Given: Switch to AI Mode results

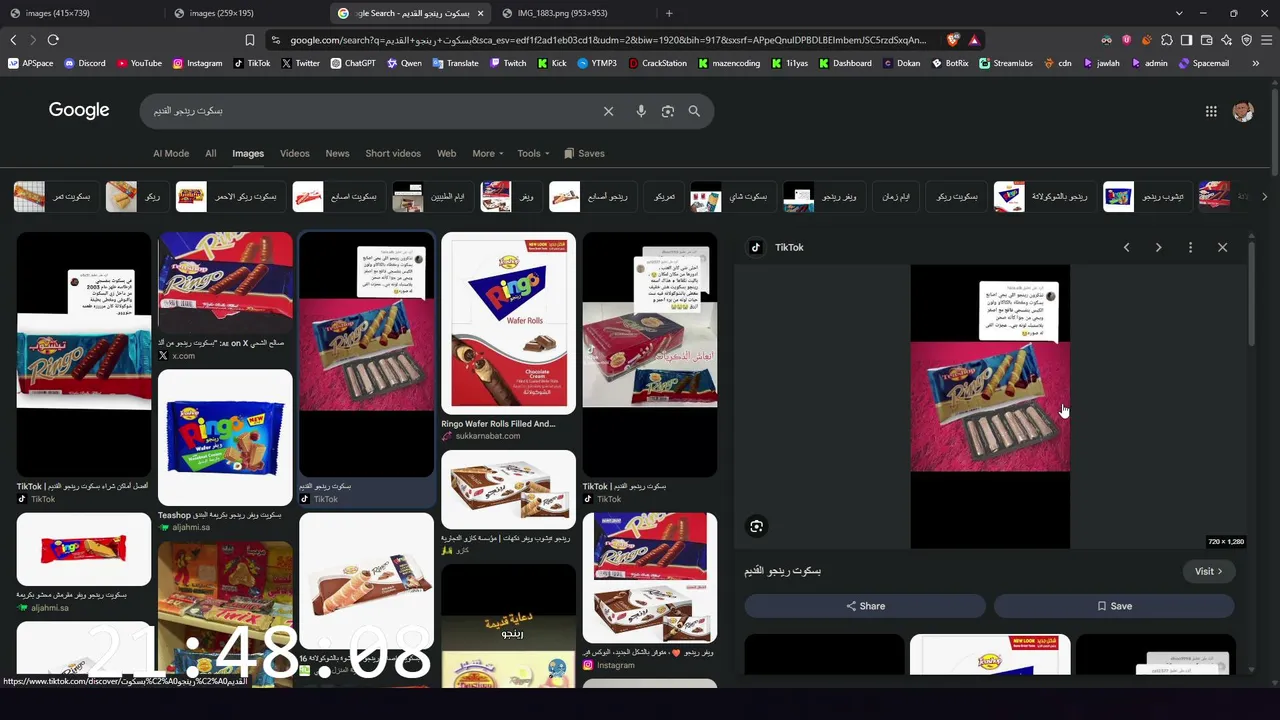Looking at the screenshot, I should coord(171,153).
